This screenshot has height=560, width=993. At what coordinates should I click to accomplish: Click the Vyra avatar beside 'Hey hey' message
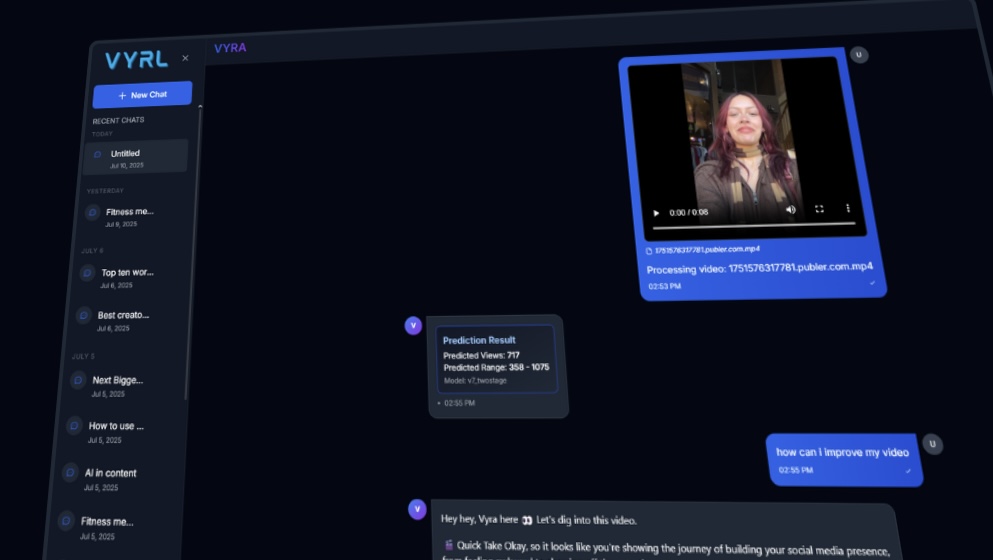click(417, 509)
